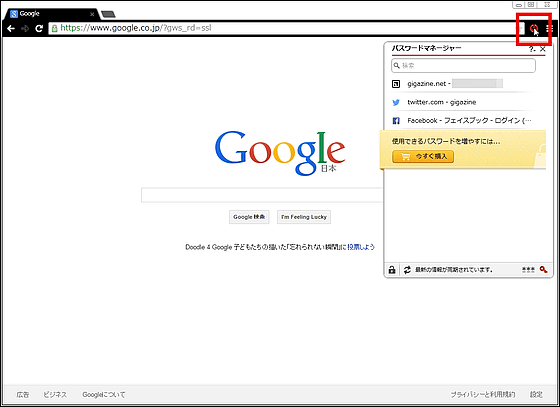Open the Googleについて footer link
Screen dimensions: 560x407
[x=104, y=395]
